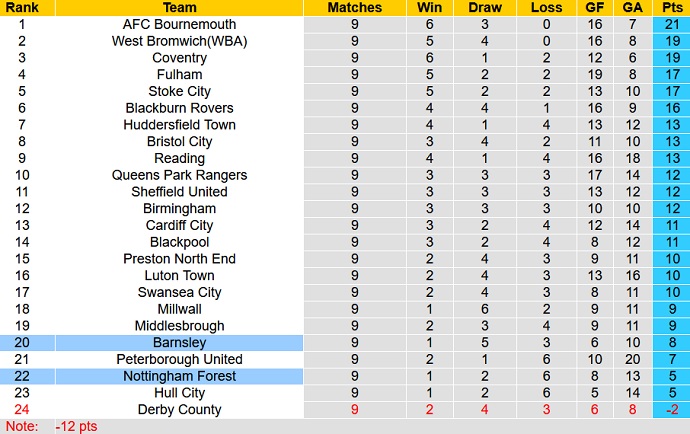Open the Fulham team link
Viewport: 690px width, 434px height.
pos(180,74)
